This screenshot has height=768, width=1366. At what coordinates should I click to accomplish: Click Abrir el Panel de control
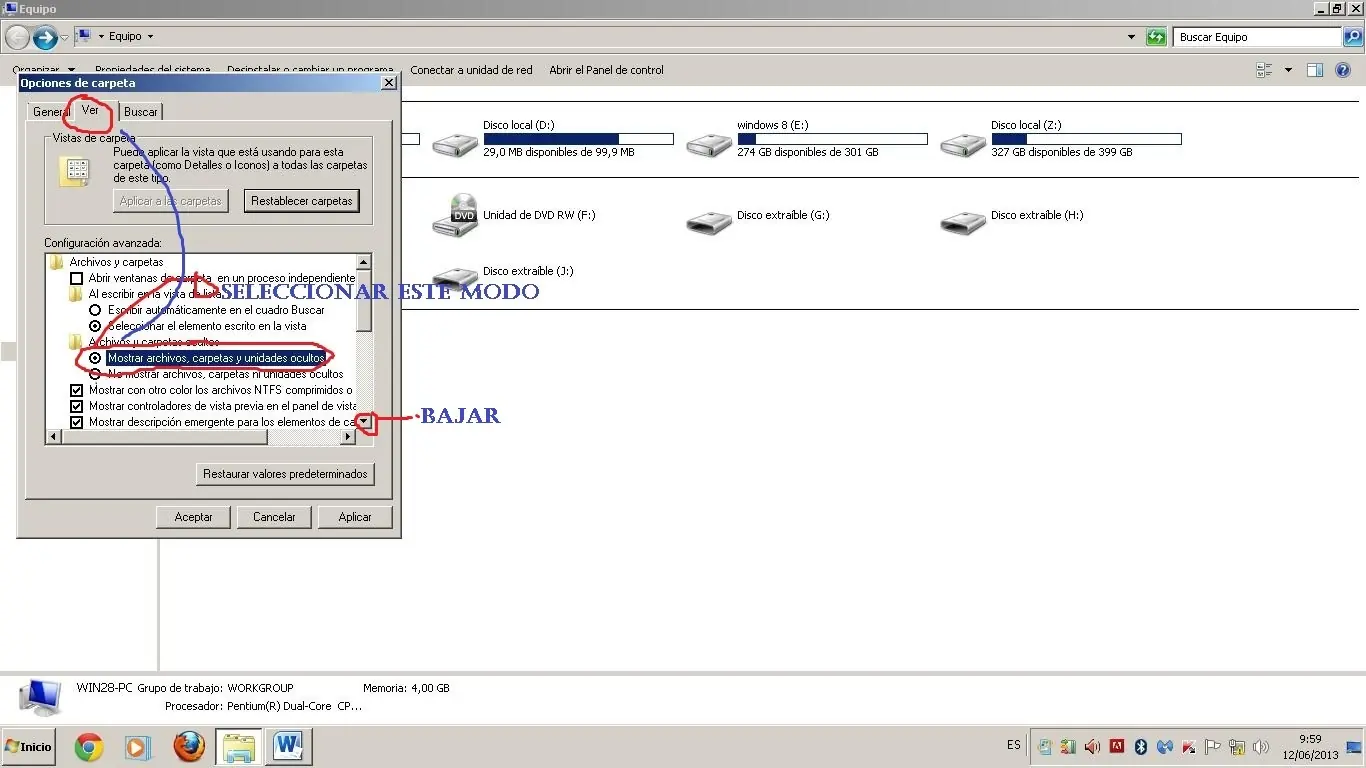pyautogui.click(x=606, y=70)
